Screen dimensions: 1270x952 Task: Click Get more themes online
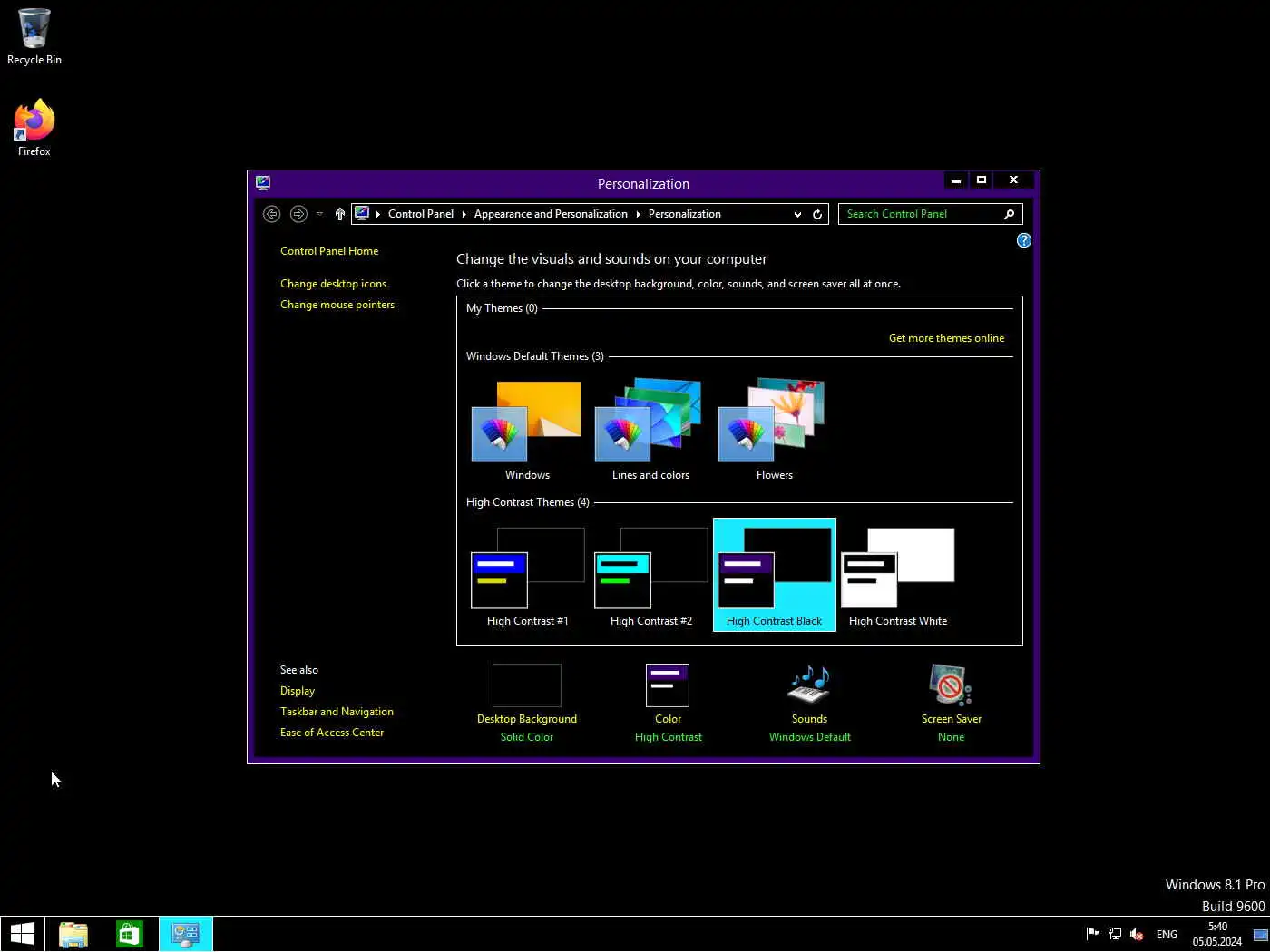click(x=946, y=338)
